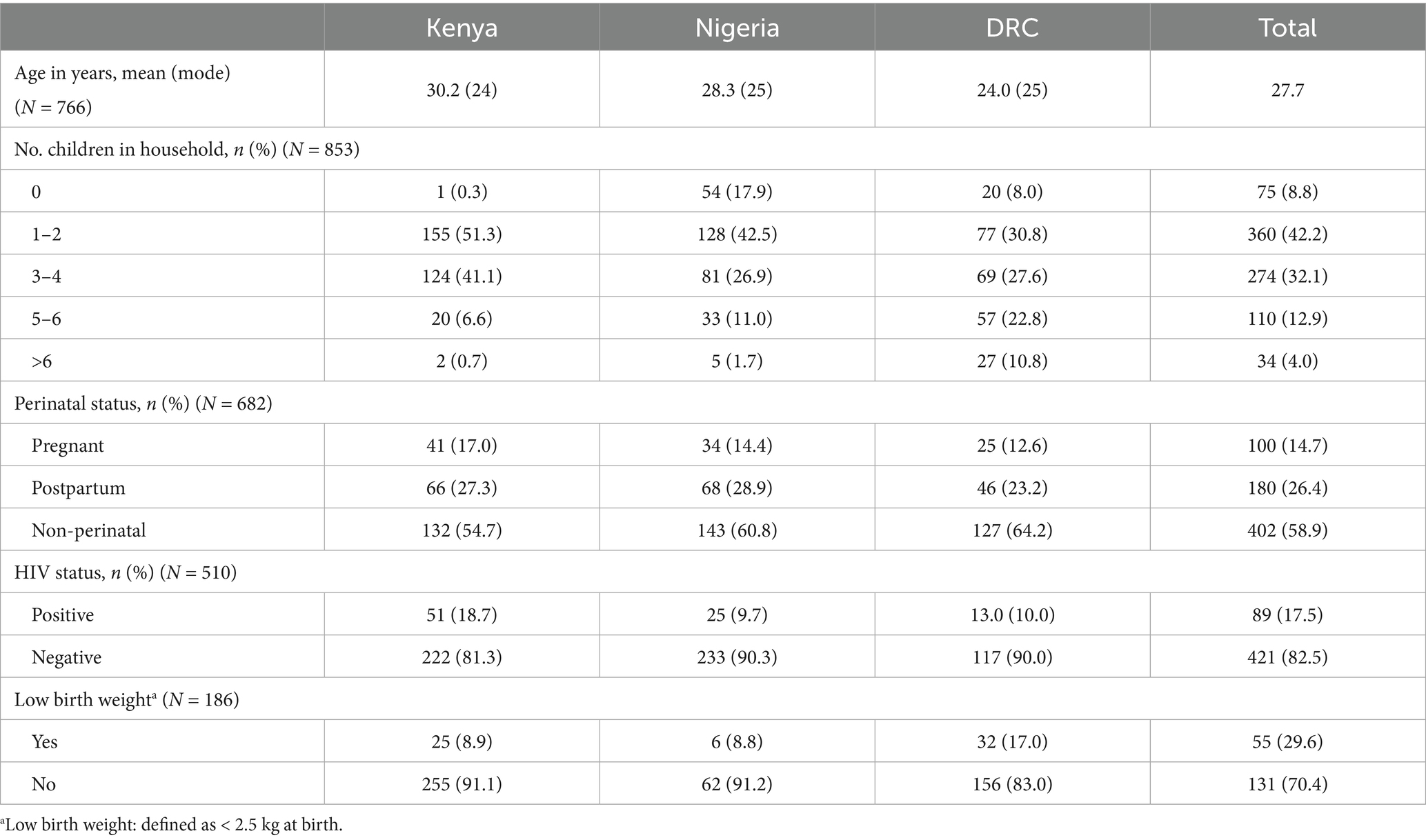Select the '>6' children row label
Screen dimensions: 1426x840
coord(41,361)
